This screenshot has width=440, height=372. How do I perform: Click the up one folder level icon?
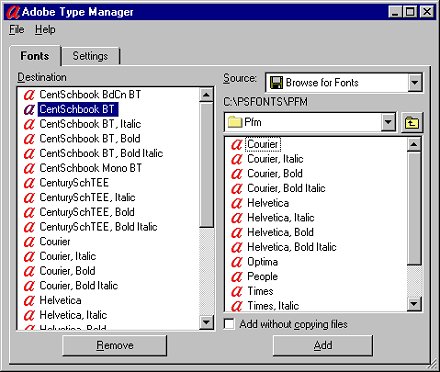point(412,122)
